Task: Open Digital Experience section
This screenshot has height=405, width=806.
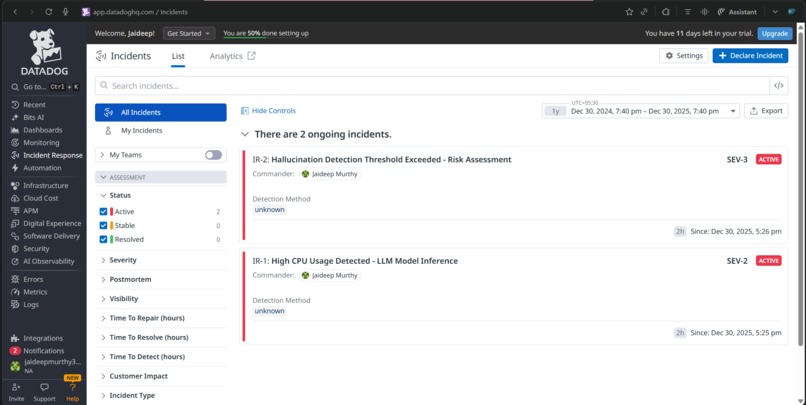Action: point(52,224)
